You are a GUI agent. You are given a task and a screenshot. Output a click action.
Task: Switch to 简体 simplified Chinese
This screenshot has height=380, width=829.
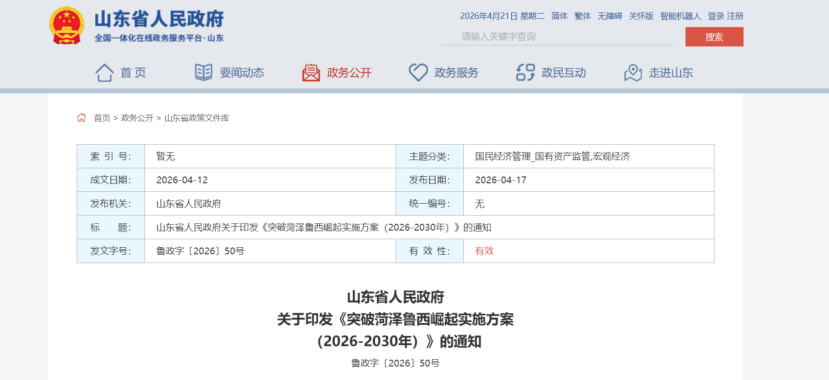coord(559,16)
